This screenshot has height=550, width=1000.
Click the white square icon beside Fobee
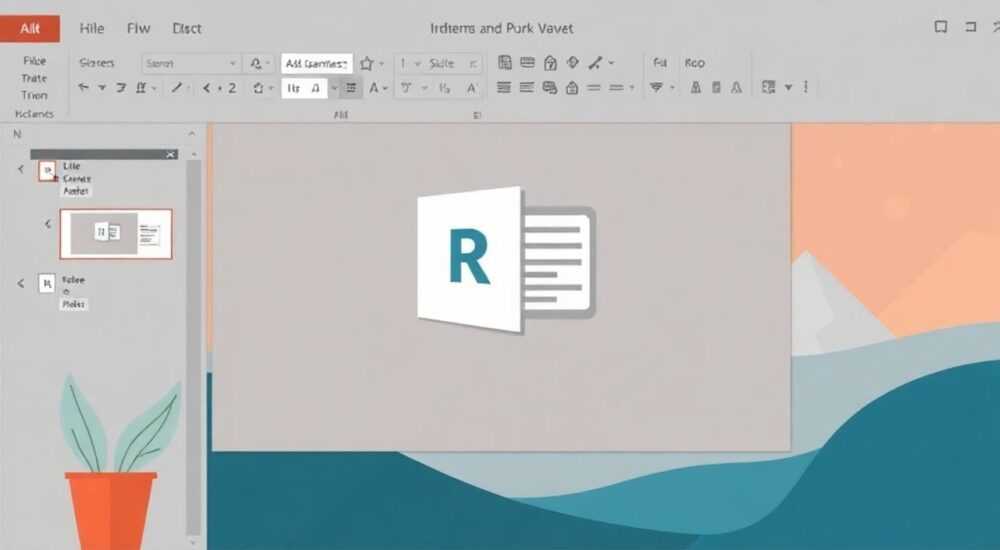[x=47, y=283]
